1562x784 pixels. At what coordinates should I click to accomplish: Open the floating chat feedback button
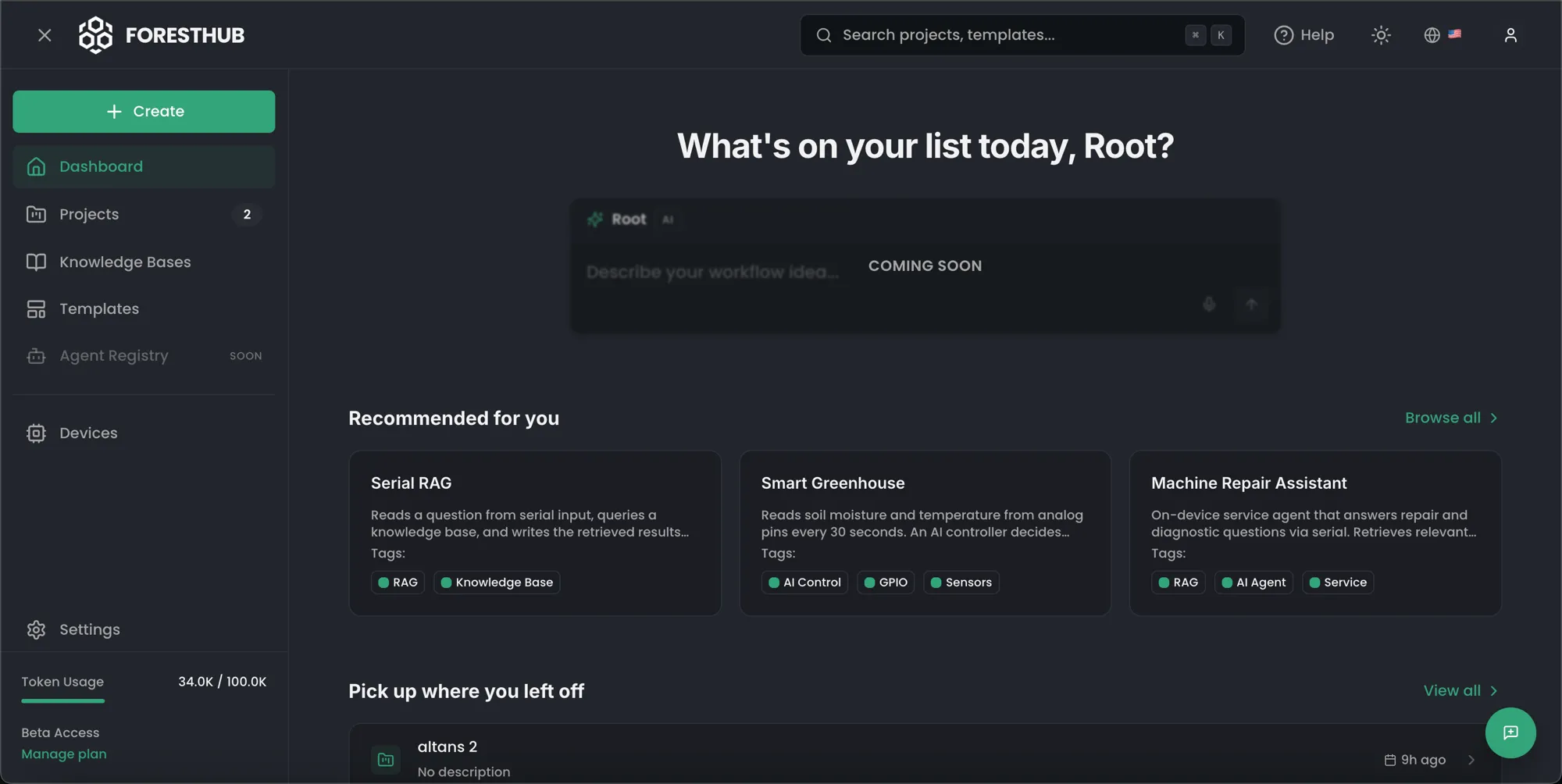pyautogui.click(x=1510, y=732)
